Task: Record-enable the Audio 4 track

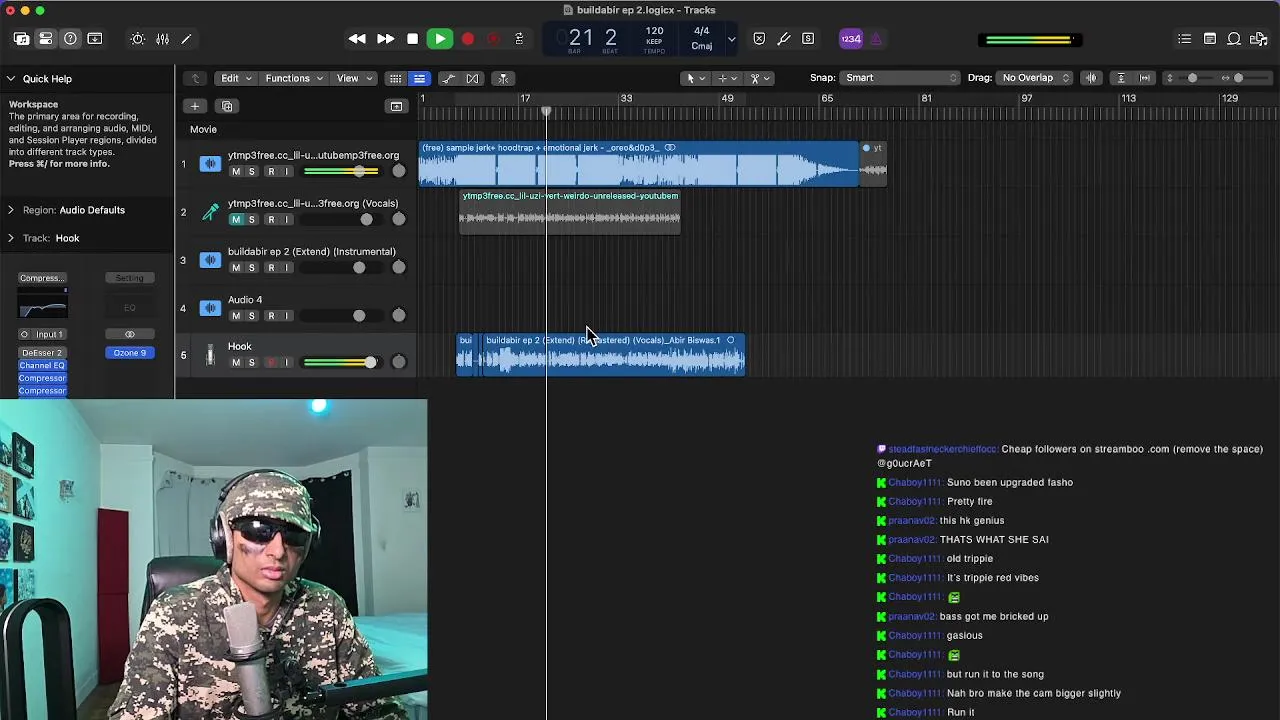Action: point(270,315)
